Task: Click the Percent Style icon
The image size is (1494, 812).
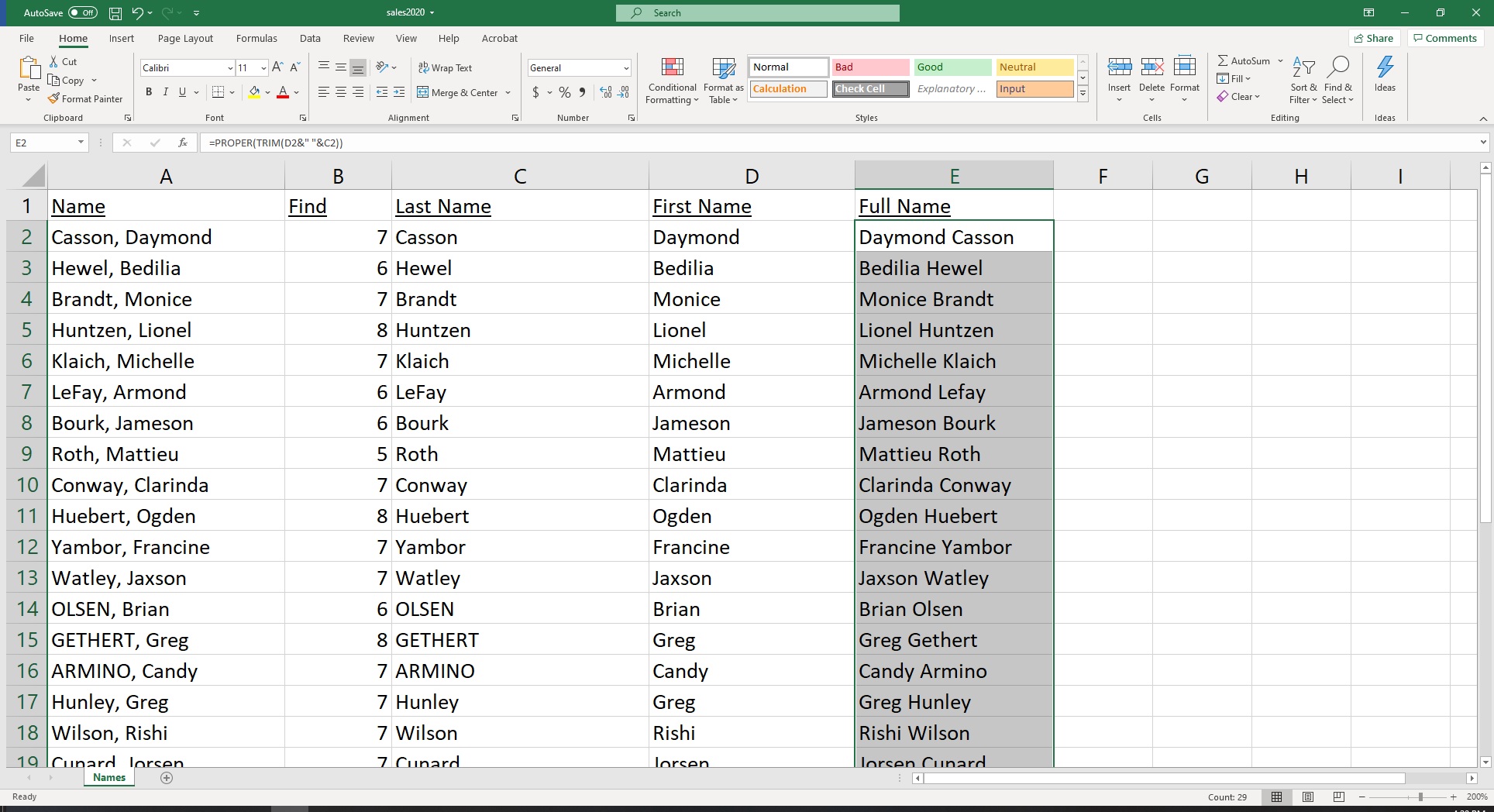Action: pyautogui.click(x=565, y=92)
